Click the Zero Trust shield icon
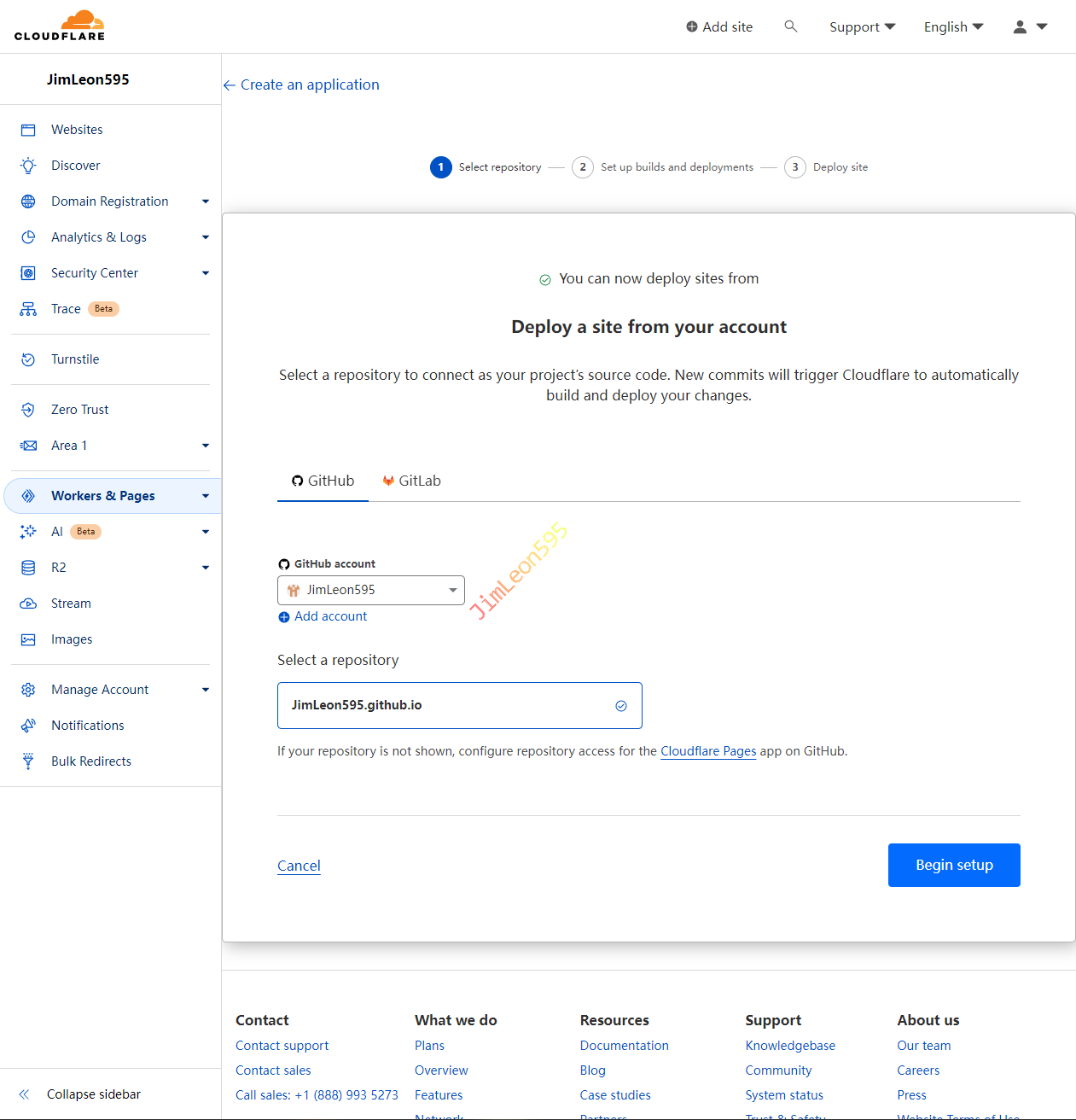The width and height of the screenshot is (1076, 1120). point(28,410)
